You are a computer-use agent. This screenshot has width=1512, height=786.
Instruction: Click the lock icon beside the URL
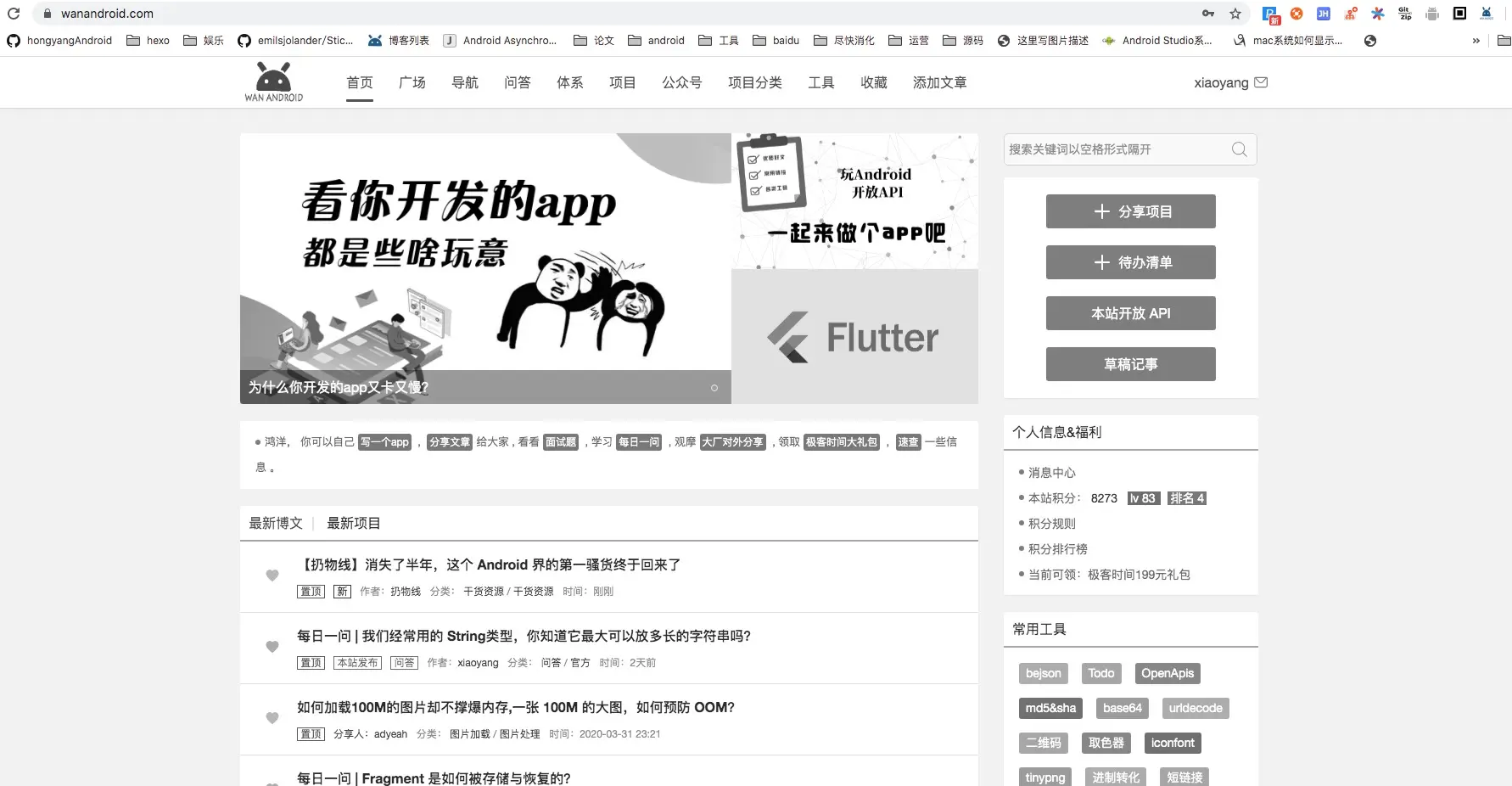pyautogui.click(x=48, y=14)
